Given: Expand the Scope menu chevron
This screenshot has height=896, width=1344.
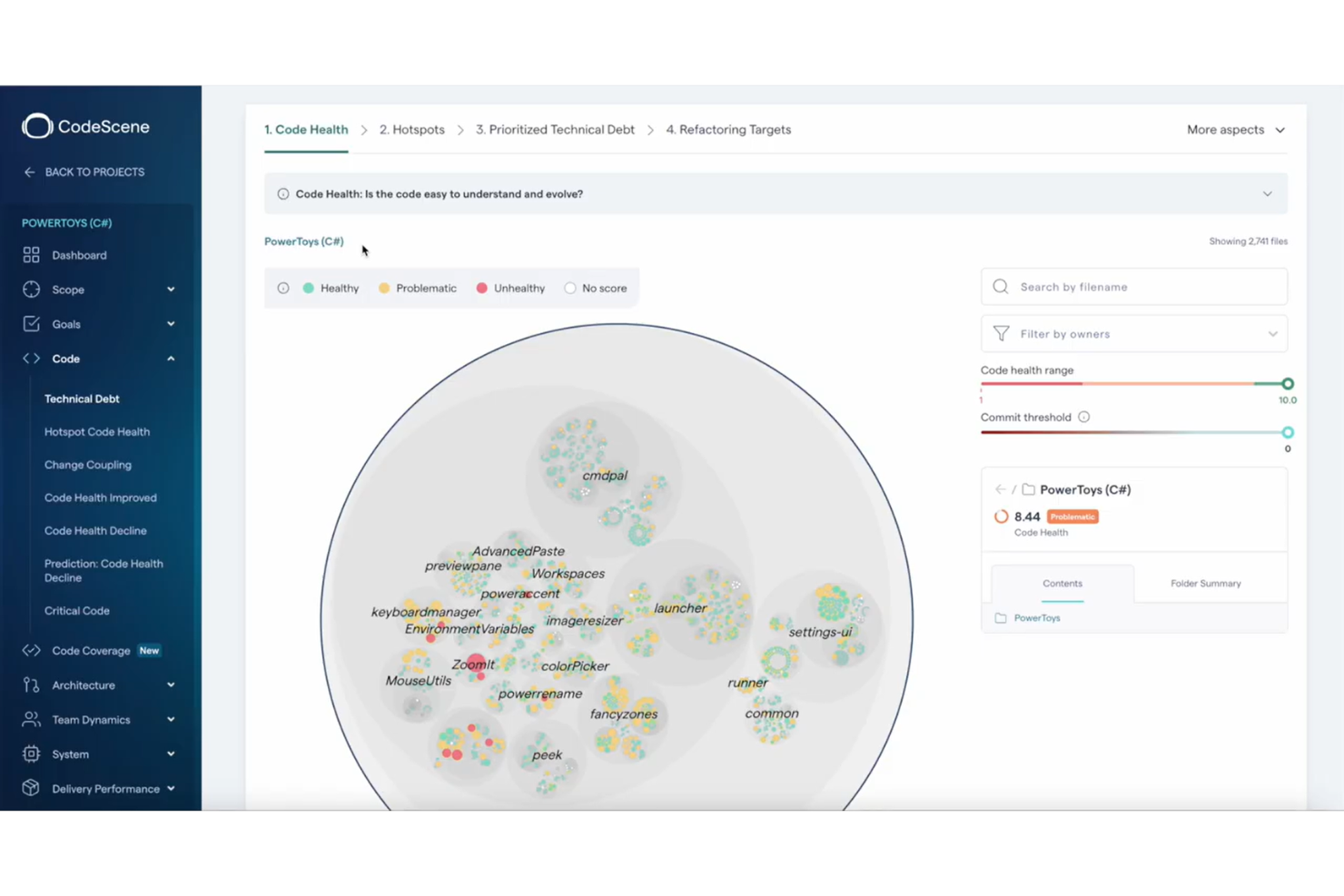Looking at the screenshot, I should pos(171,290).
